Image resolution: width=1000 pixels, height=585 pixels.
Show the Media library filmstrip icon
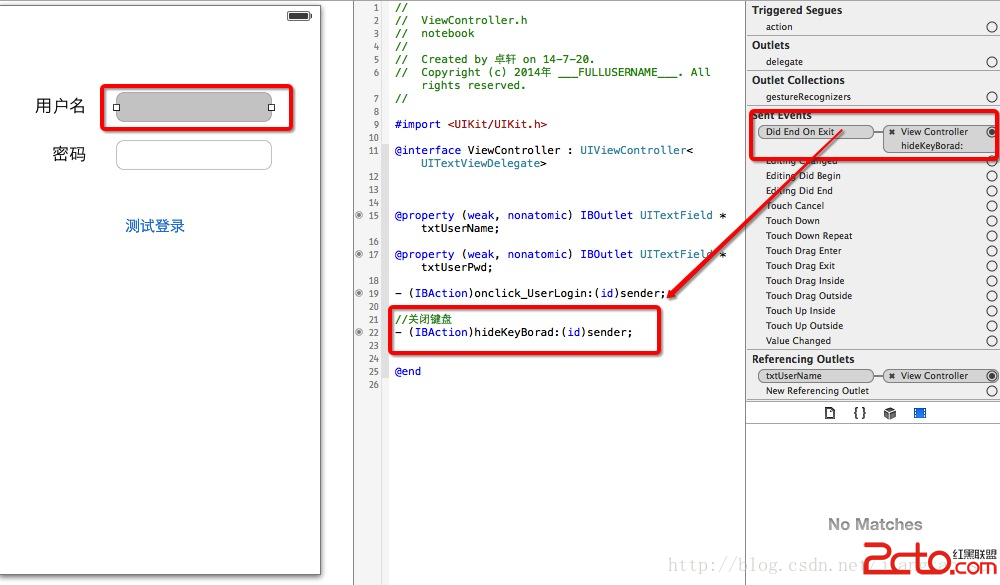tap(919, 413)
